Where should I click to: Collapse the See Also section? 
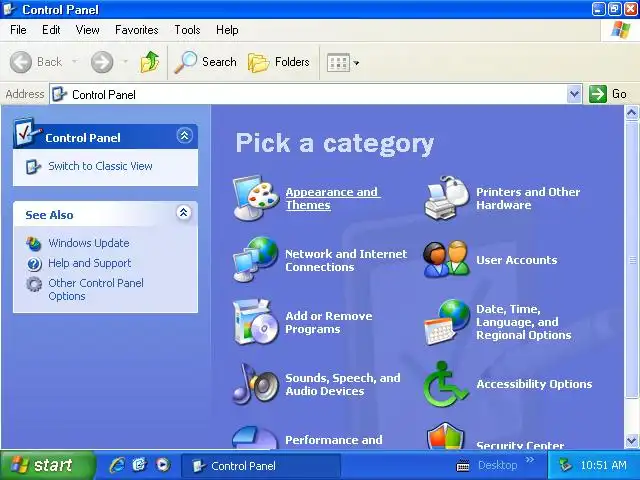(x=184, y=213)
